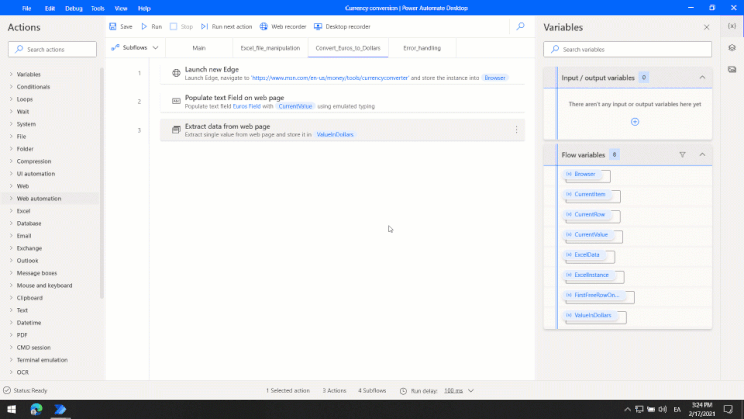Open the Debug menu

pos(74,8)
